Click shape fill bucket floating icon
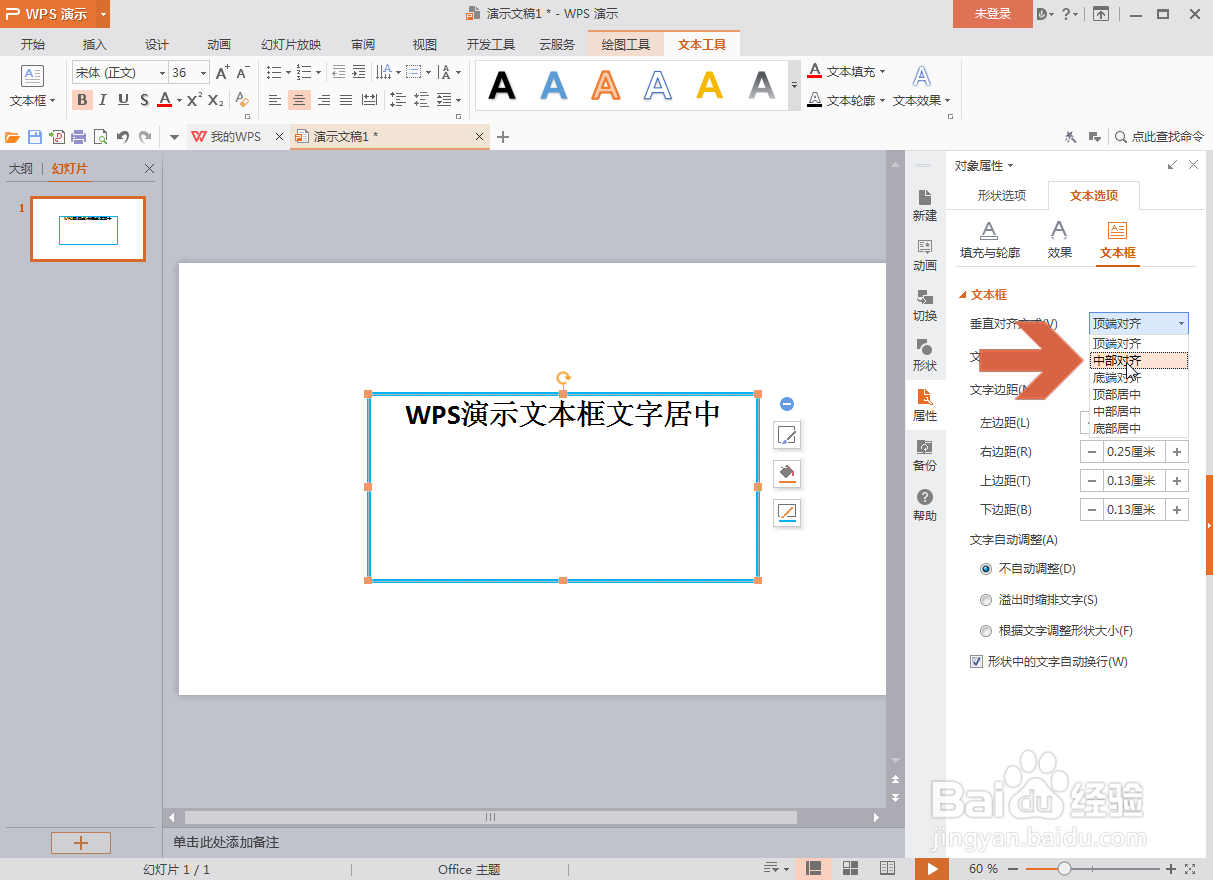This screenshot has height=880, width=1213. tap(787, 474)
